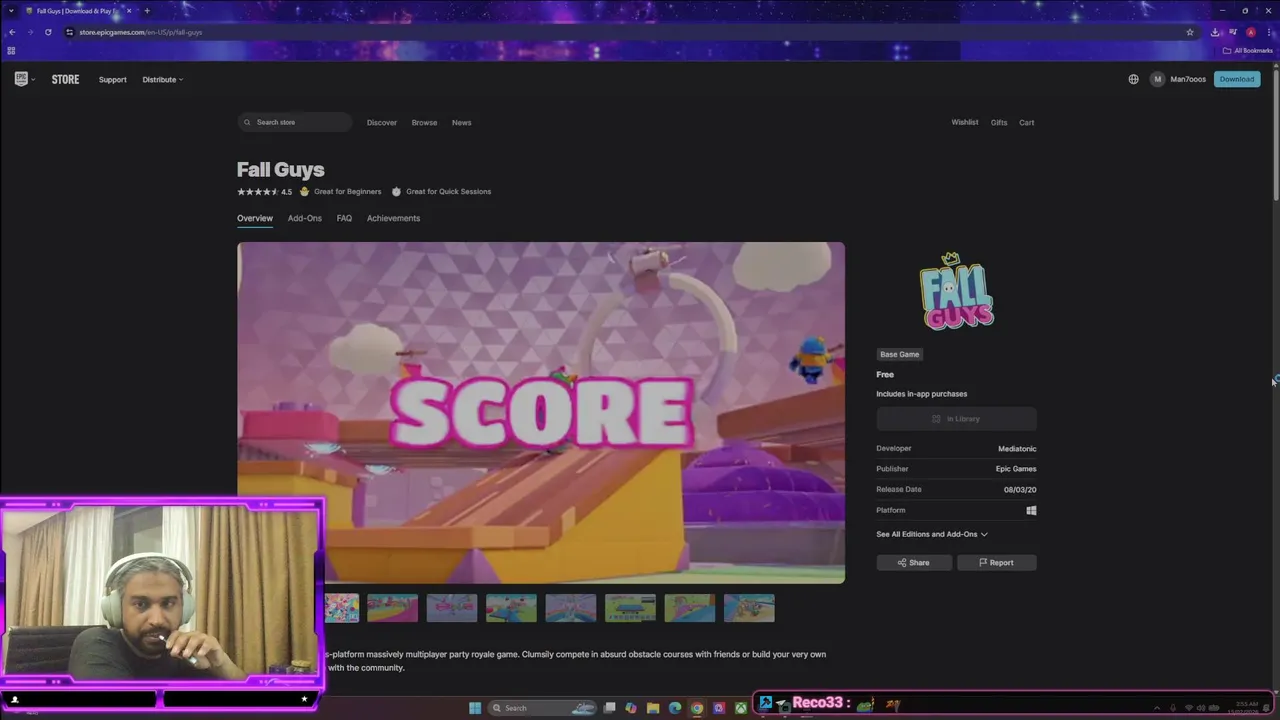Click the SCORE video preview
This screenshot has height=720, width=1280.
[x=541, y=412]
